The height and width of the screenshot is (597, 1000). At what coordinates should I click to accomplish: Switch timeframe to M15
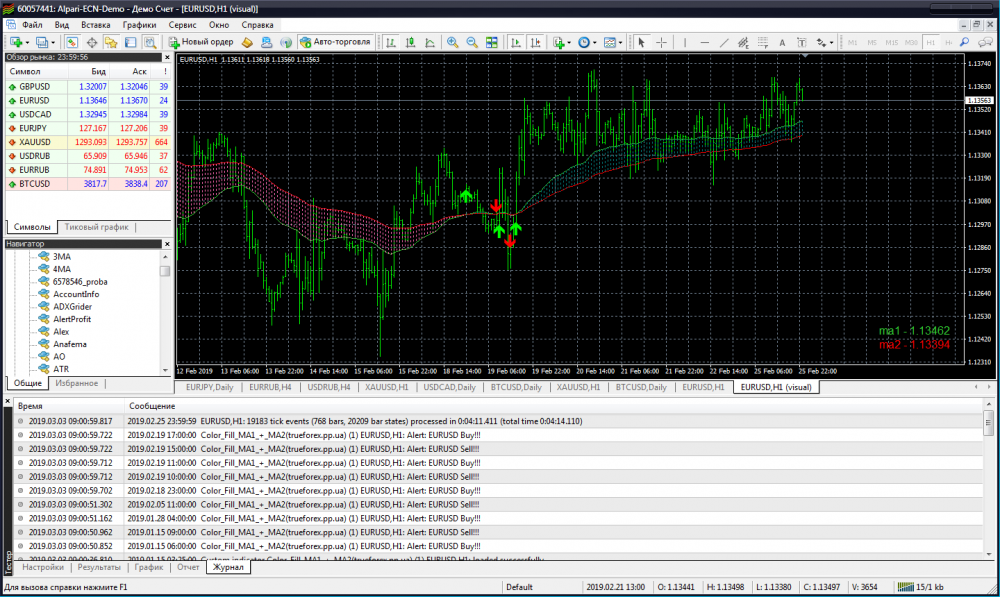(x=890, y=42)
